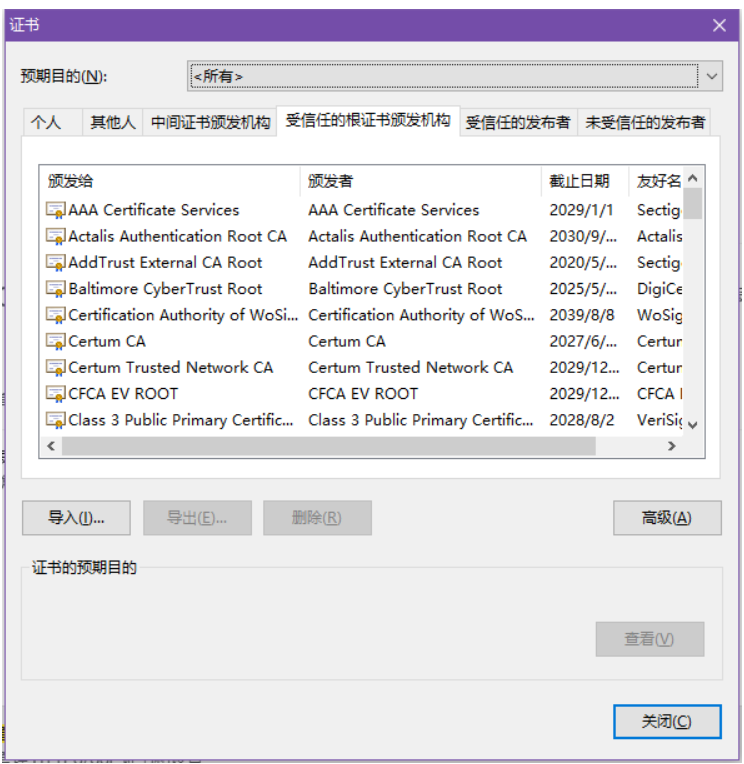
Task: Click certificate icon for AAA Certificate Services
Action: 55,210
